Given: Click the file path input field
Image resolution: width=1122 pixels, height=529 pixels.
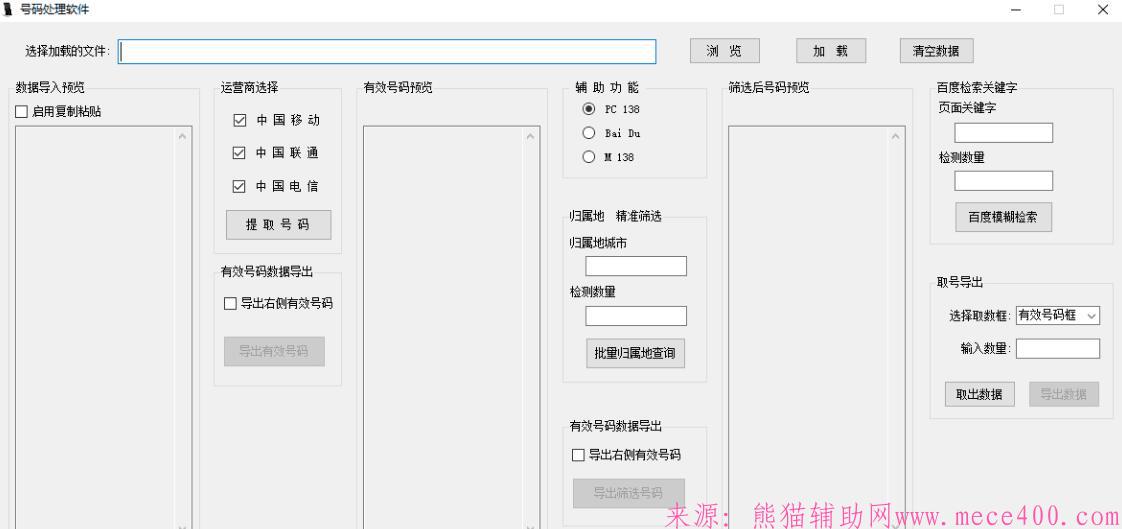Looking at the screenshot, I should pyautogui.click(x=388, y=52).
